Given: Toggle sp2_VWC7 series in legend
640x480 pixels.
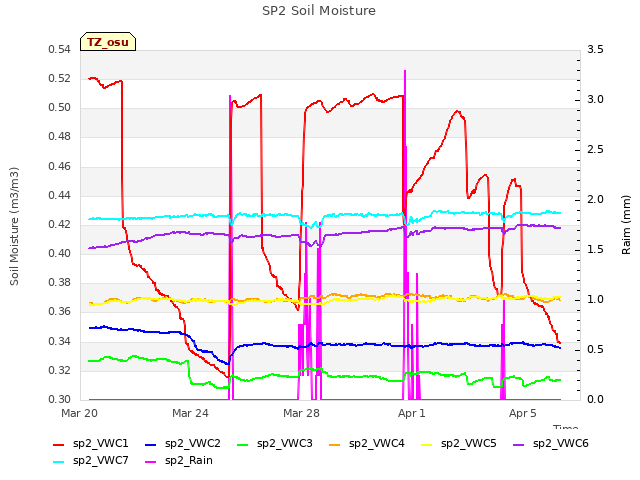Looking at the screenshot, I should coord(91,461).
